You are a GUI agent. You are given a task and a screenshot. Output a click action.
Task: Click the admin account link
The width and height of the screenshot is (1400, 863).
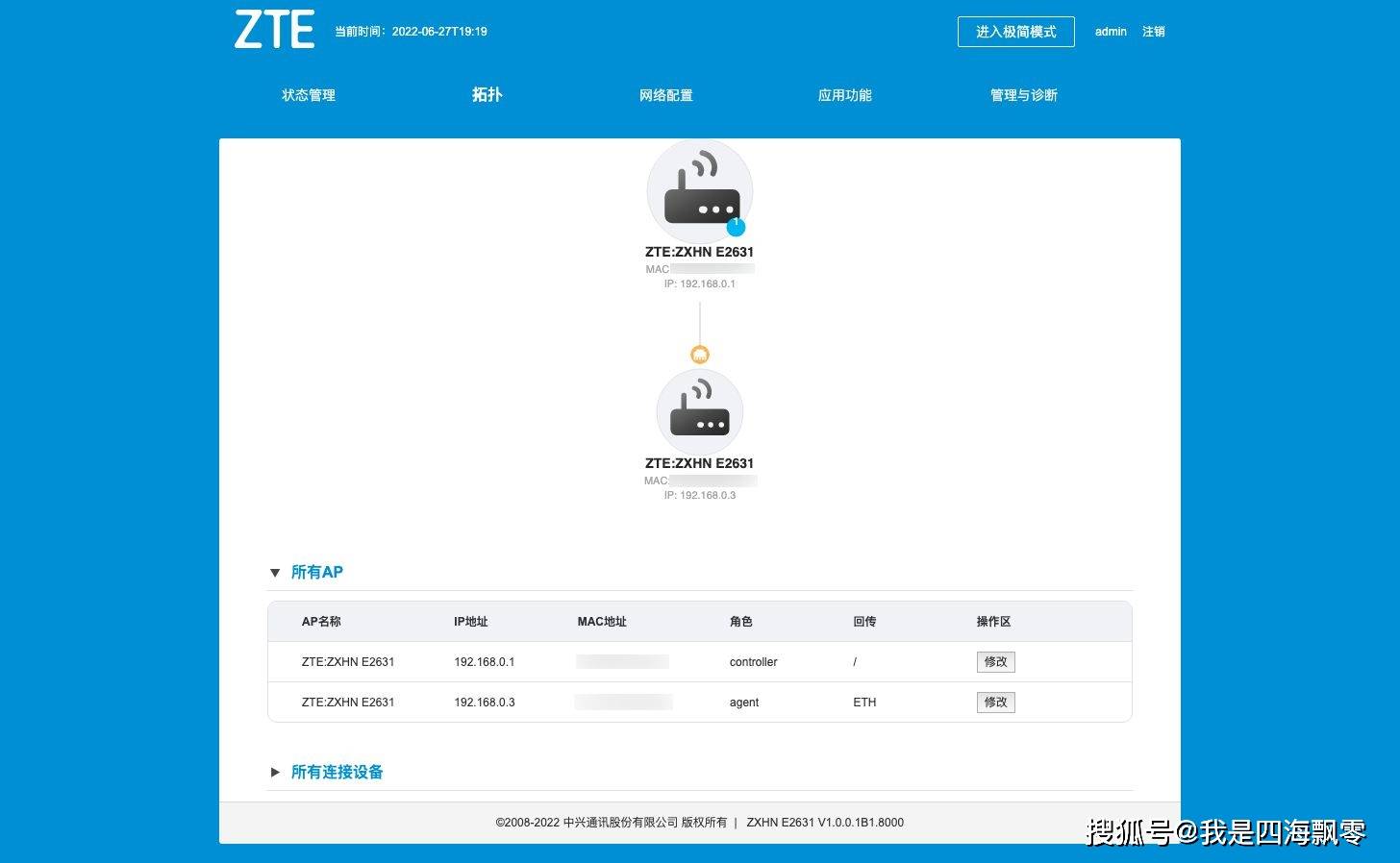pos(1111,32)
